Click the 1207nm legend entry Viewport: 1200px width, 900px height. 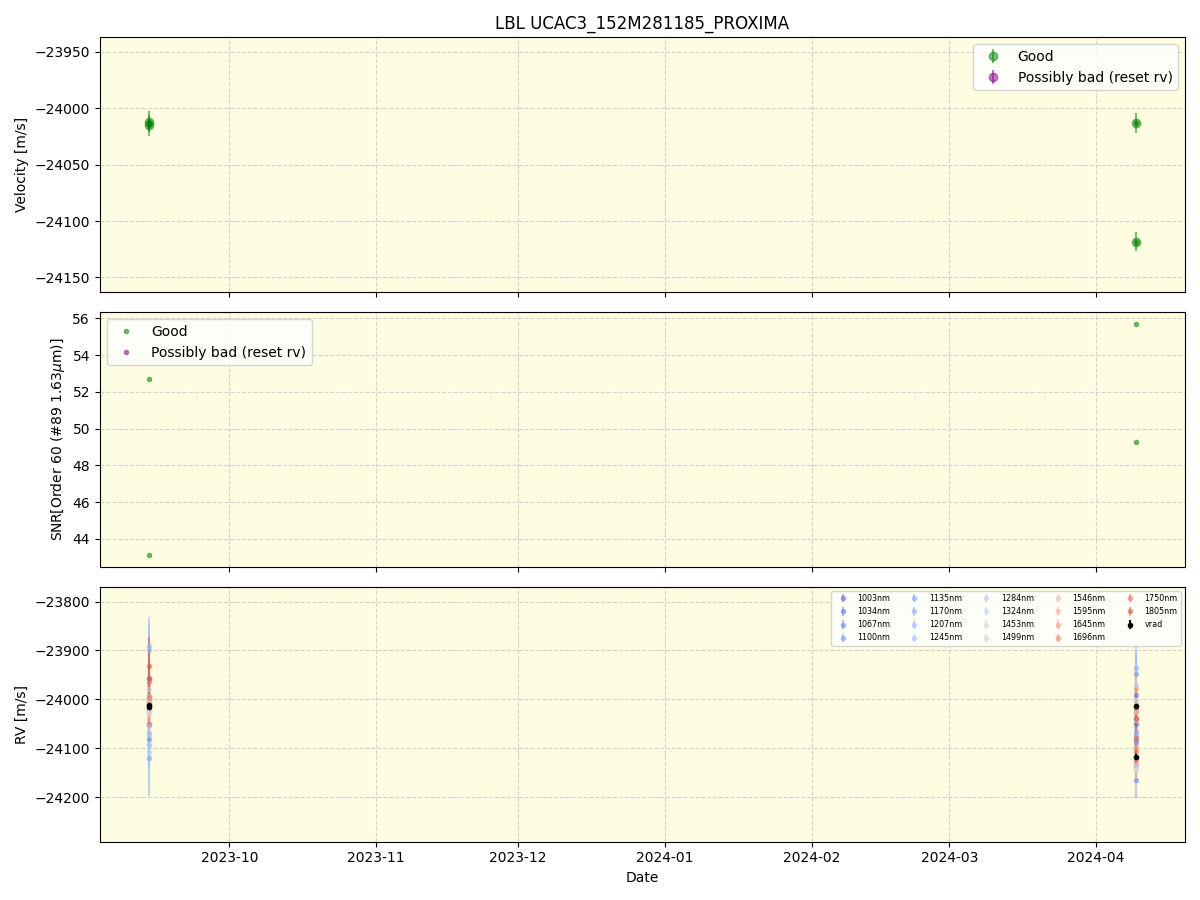point(938,624)
